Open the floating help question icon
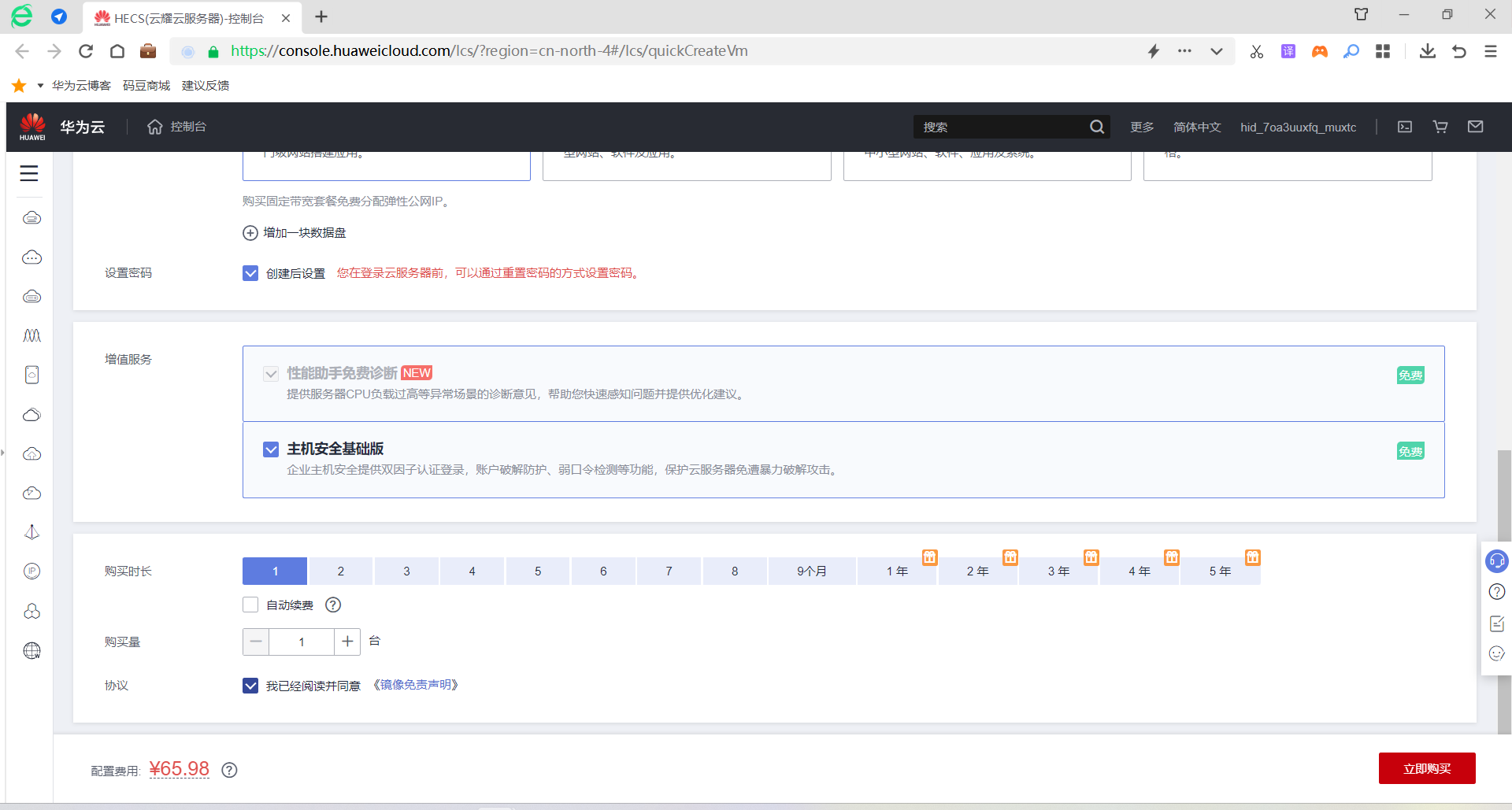This screenshot has height=810, width=1512. pos(1497,592)
